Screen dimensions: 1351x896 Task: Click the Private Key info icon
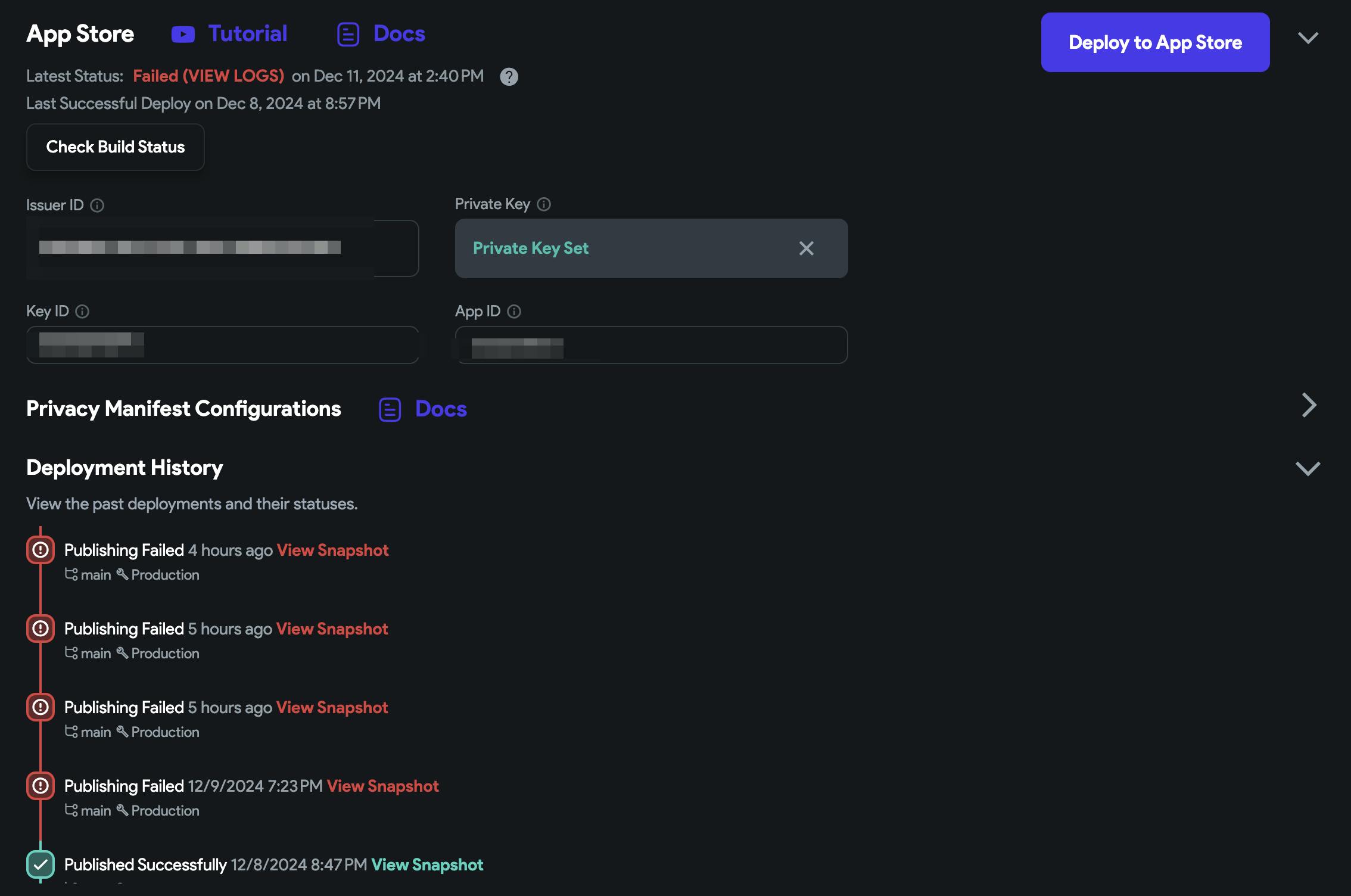pos(544,204)
